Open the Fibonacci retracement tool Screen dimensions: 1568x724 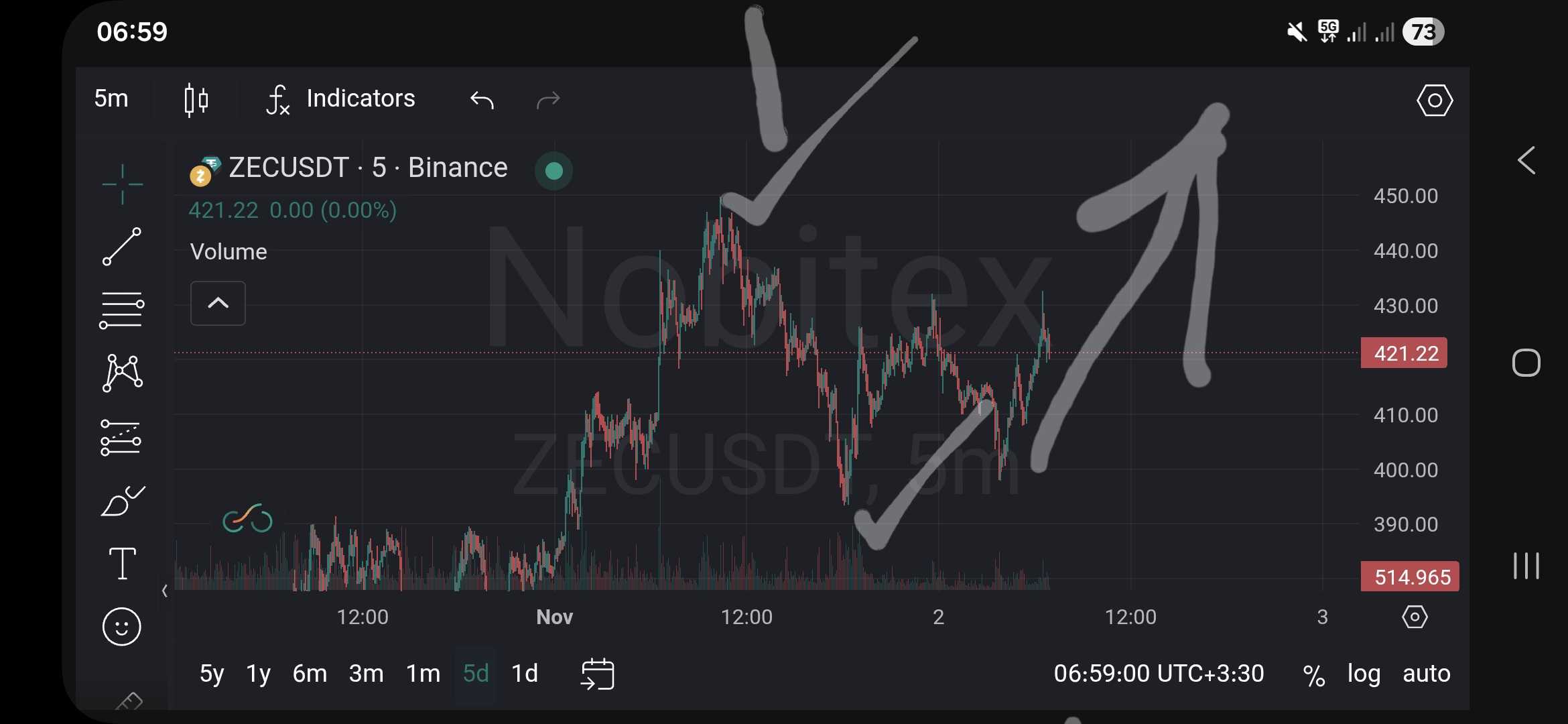[x=122, y=310]
